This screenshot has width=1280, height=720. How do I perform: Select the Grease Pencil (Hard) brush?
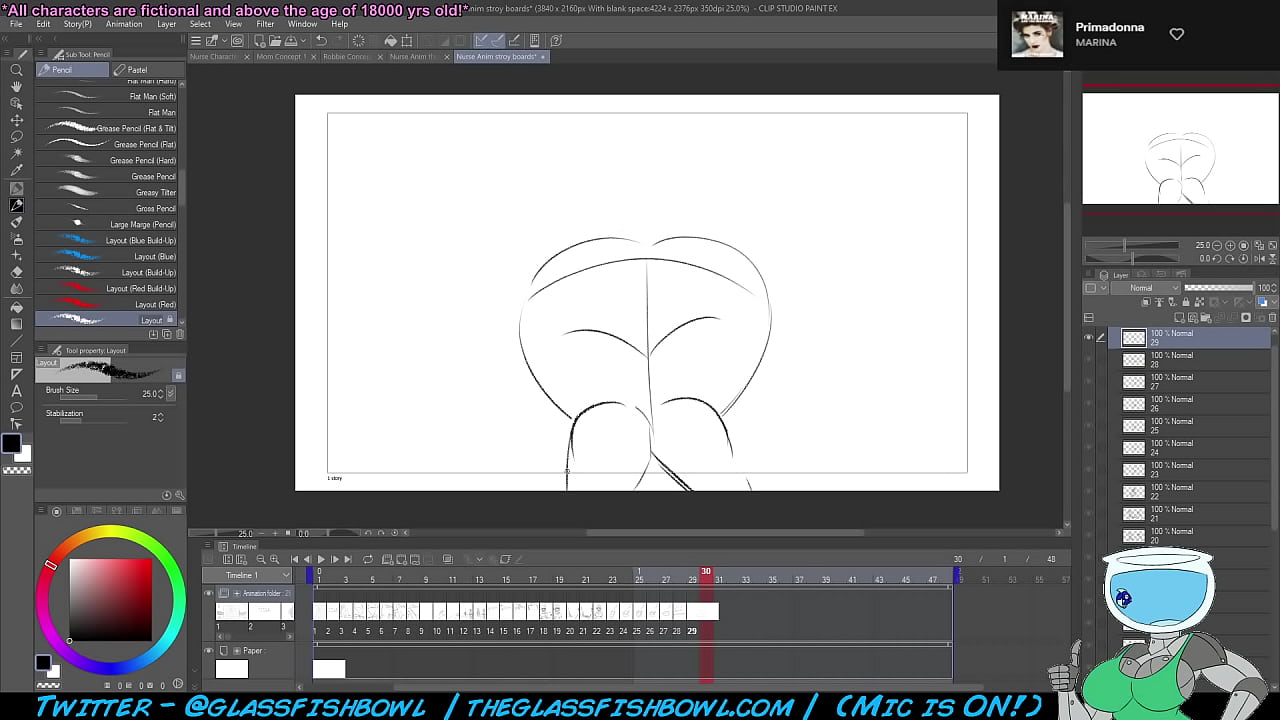(x=143, y=160)
